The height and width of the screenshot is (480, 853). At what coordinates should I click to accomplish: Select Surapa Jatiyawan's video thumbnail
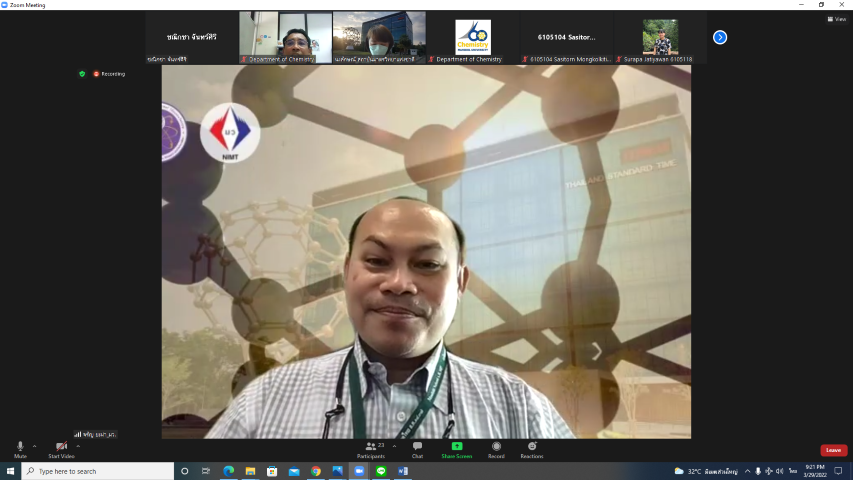(660, 37)
